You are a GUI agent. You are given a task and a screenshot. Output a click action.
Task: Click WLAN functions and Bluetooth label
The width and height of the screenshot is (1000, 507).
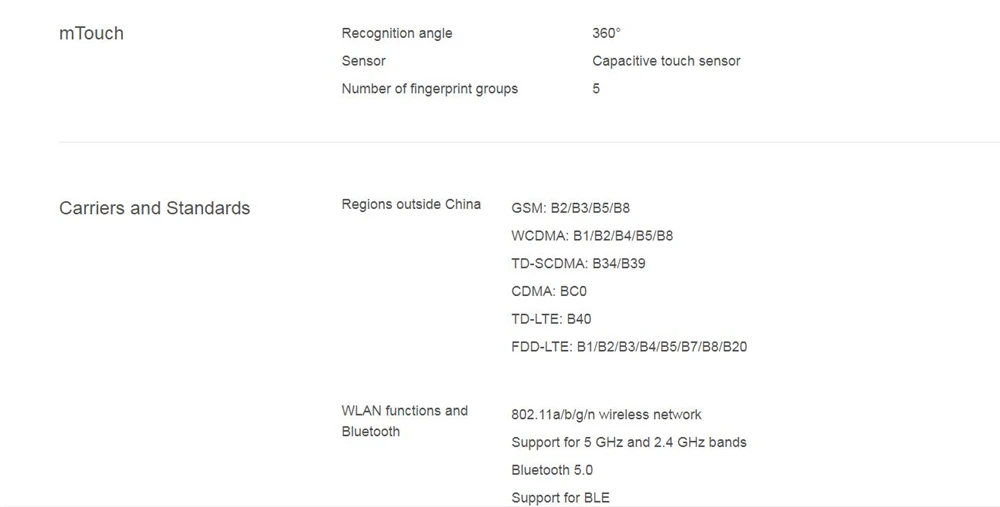pyautogui.click(x=405, y=421)
